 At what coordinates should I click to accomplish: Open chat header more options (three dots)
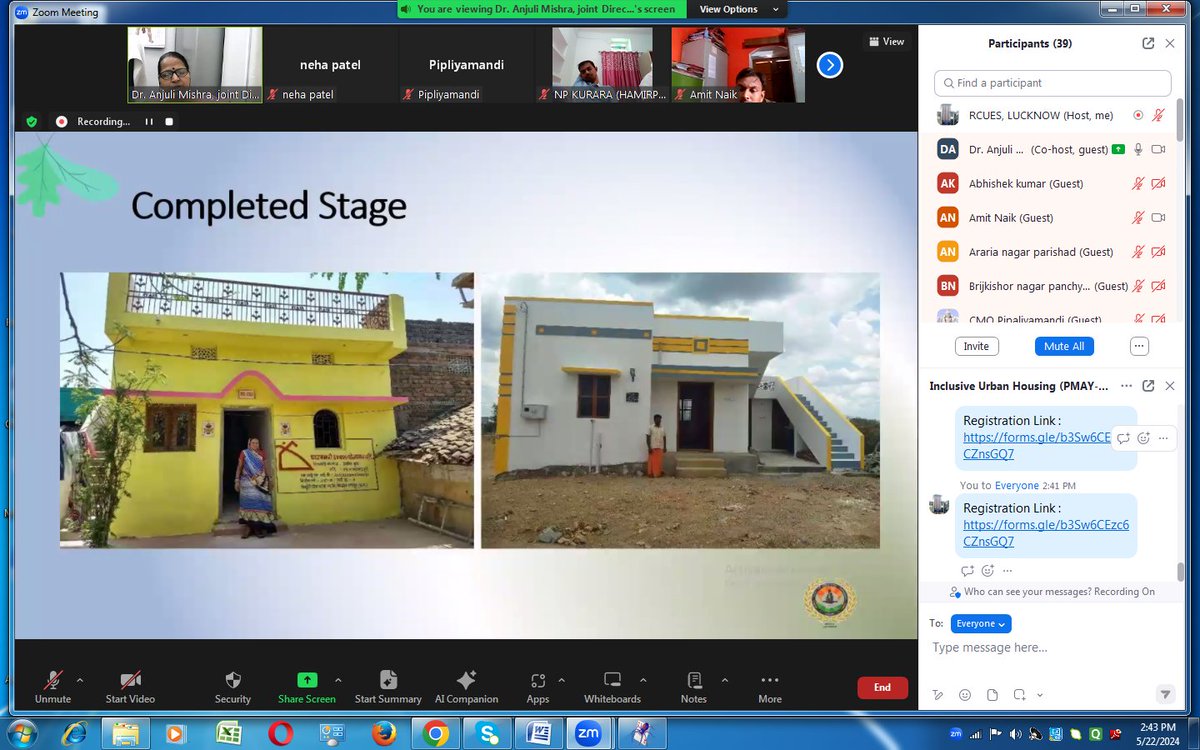[x=1126, y=386]
